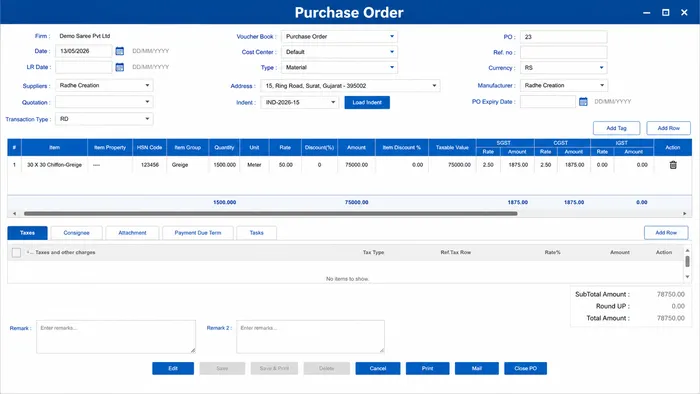Toggle the Taxes and other charges checkbox
This screenshot has height=394, width=700.
coord(17,253)
